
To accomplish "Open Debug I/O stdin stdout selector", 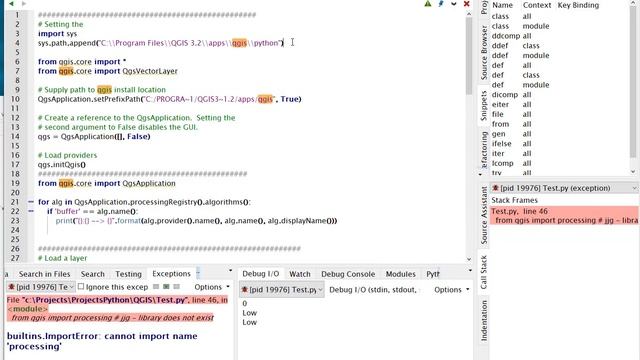I will tap(375, 289).
